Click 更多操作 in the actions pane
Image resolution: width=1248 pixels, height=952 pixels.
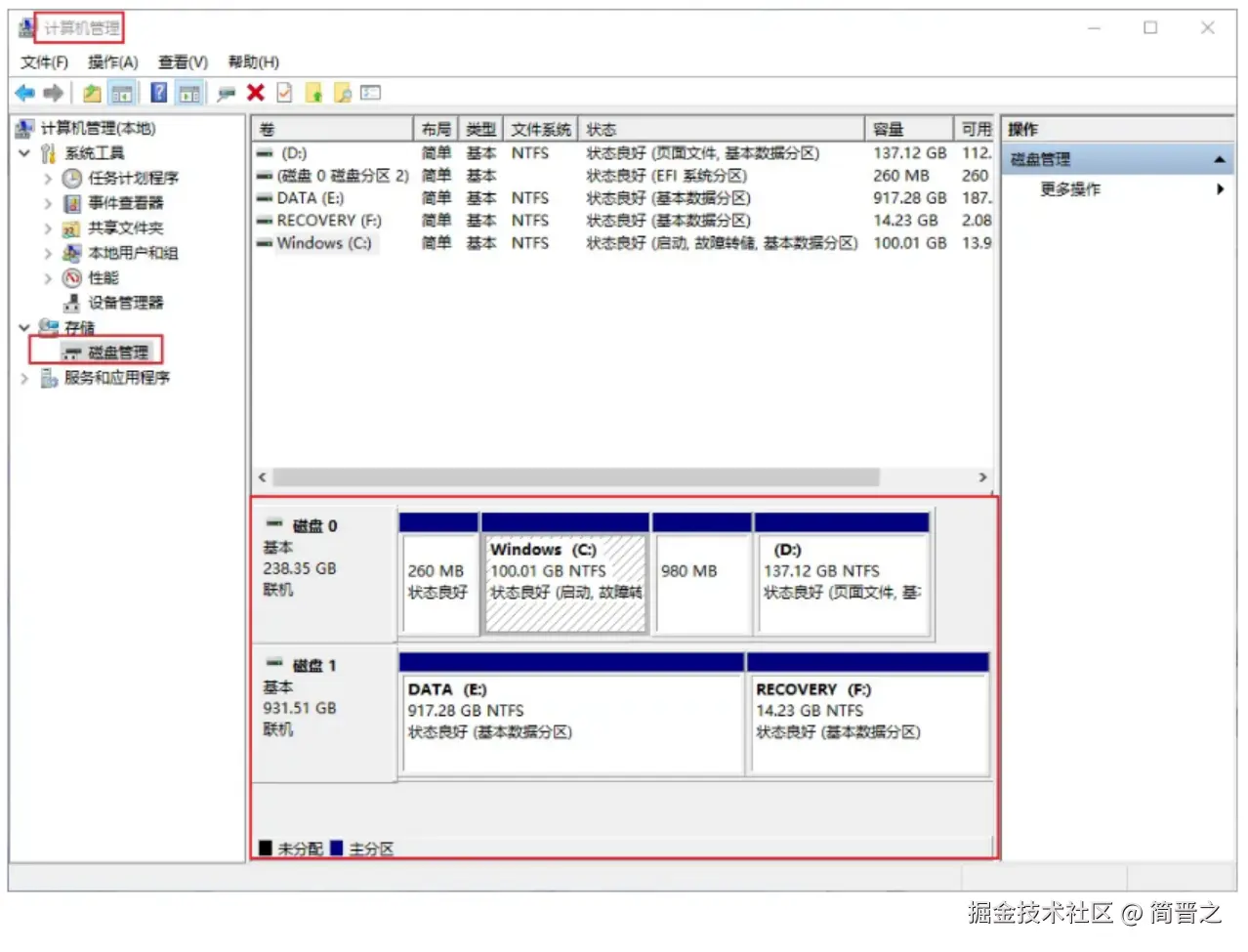coord(1070,189)
